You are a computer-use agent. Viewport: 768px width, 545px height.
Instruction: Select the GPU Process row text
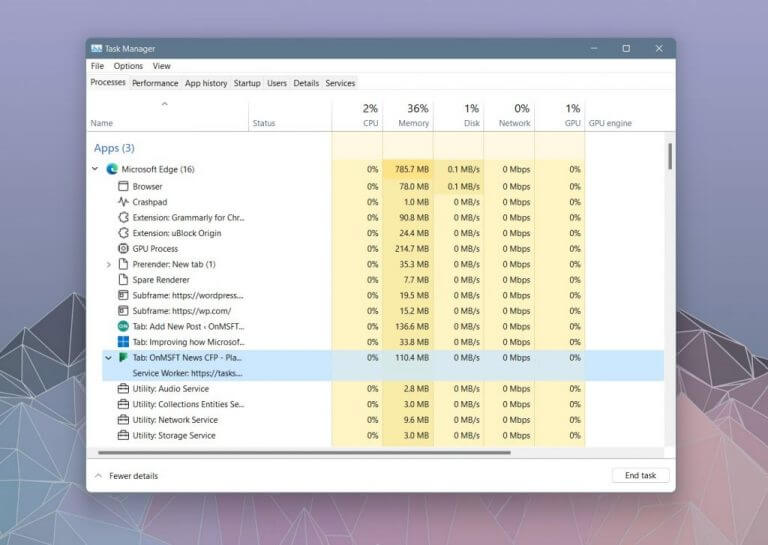click(155, 249)
